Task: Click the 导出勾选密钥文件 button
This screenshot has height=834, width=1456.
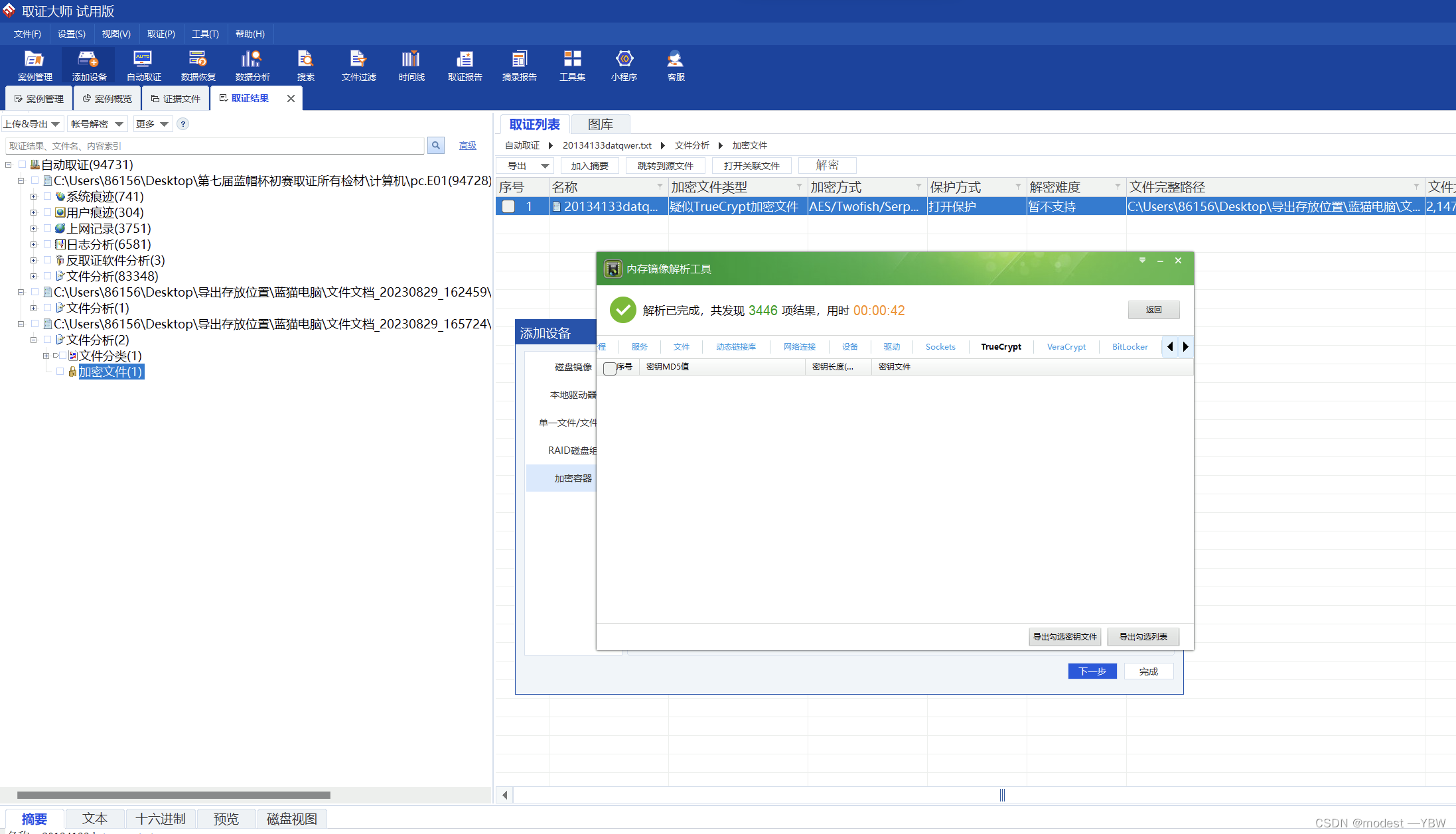Action: coord(1064,636)
